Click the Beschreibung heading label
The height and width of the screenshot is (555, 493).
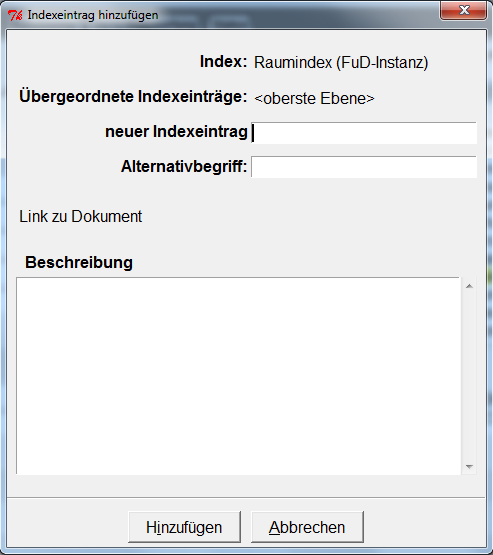coord(79,262)
